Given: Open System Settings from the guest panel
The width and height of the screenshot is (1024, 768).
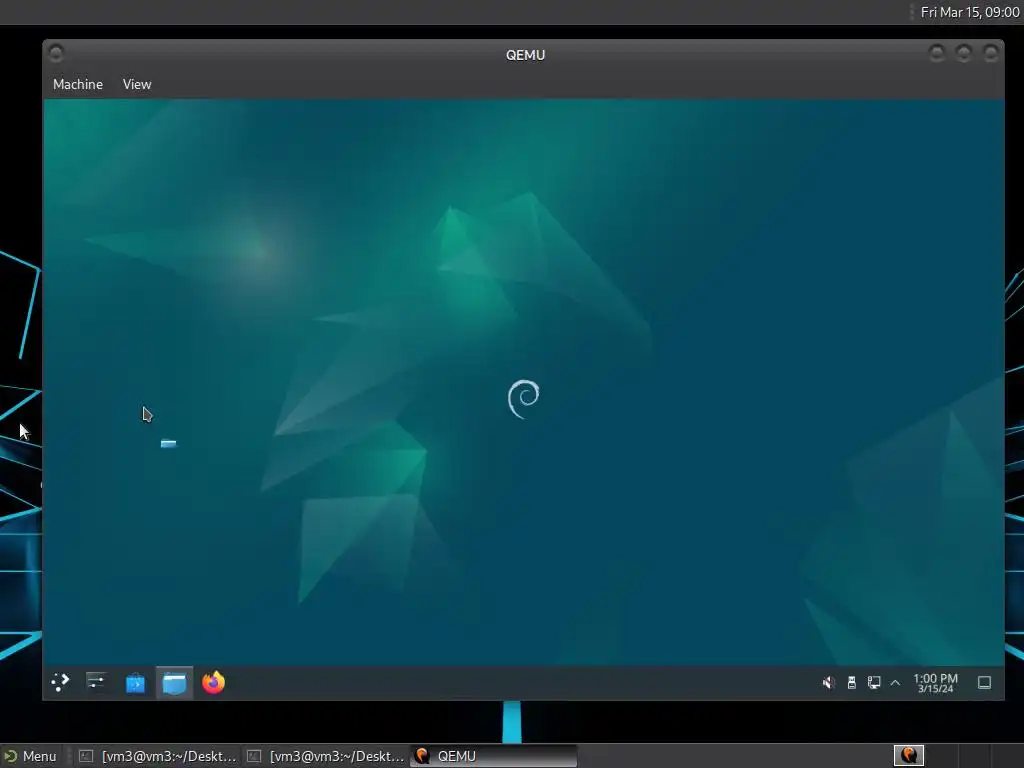Looking at the screenshot, I should tap(96, 682).
